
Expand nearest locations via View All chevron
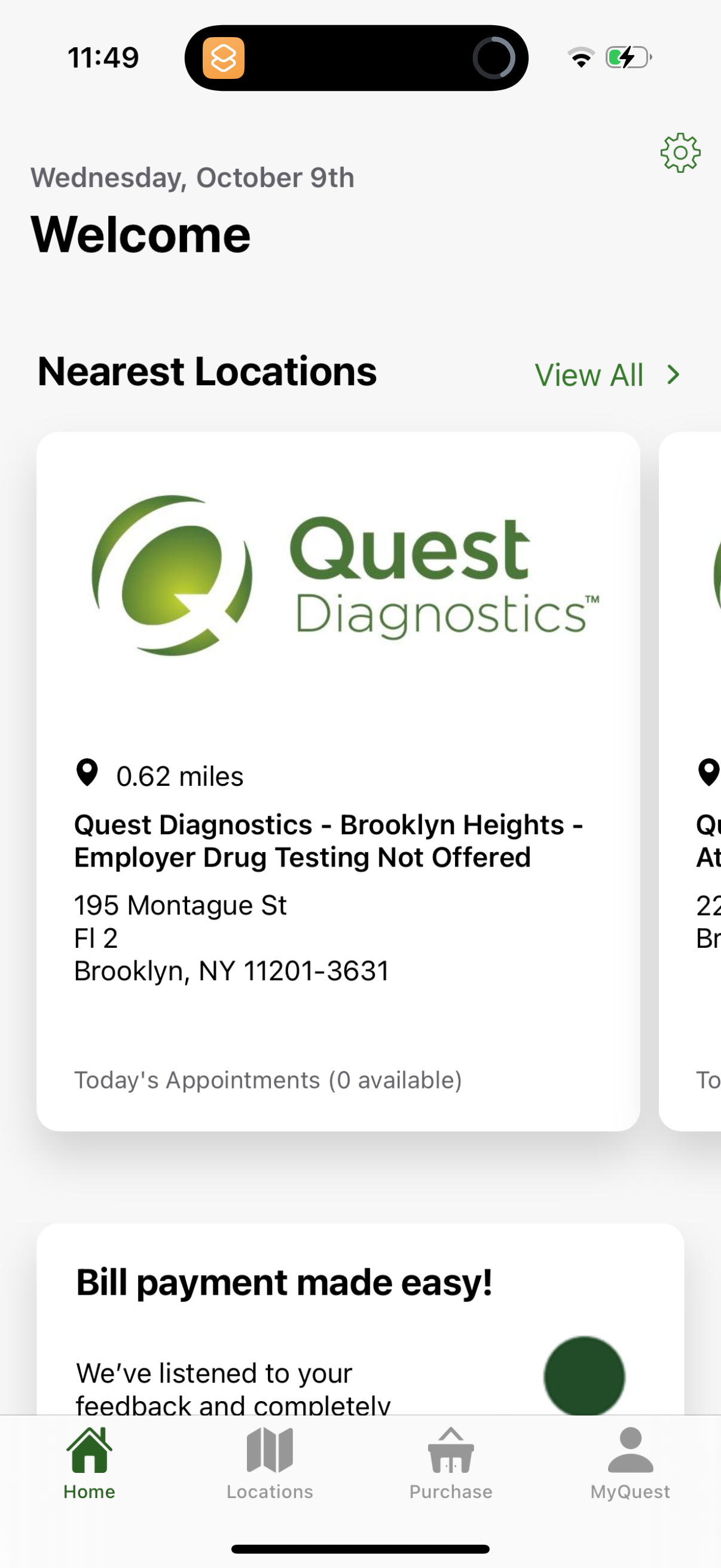[x=672, y=374]
